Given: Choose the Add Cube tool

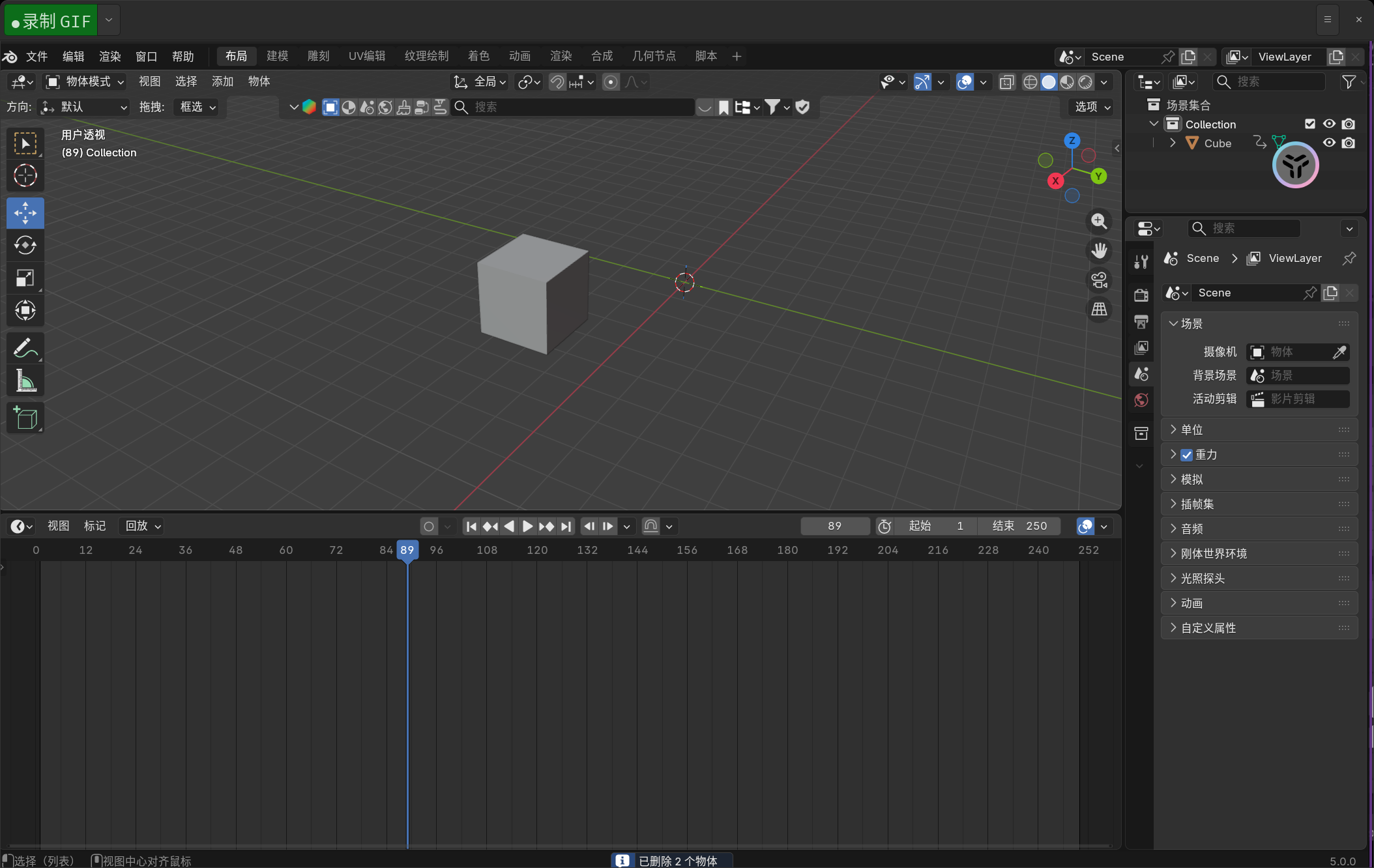Looking at the screenshot, I should point(25,418).
